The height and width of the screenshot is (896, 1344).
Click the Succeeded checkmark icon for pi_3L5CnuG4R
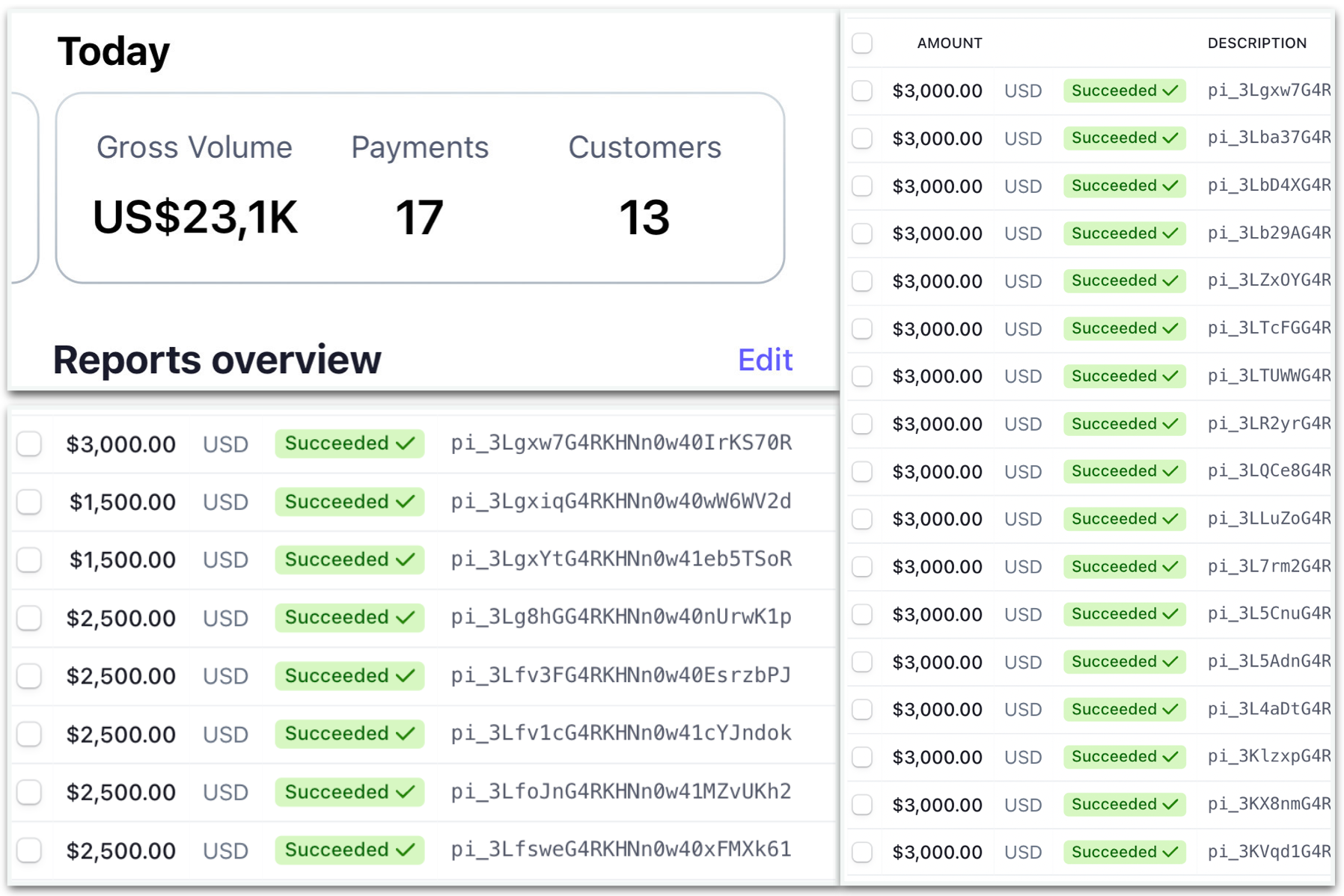1171,615
